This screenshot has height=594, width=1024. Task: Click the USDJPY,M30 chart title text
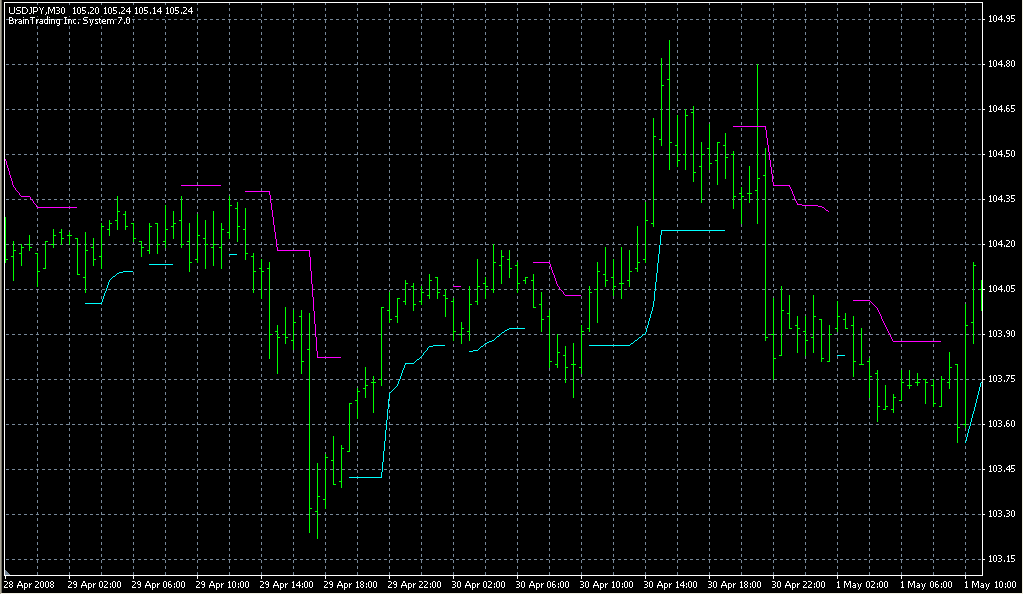click(x=37, y=10)
